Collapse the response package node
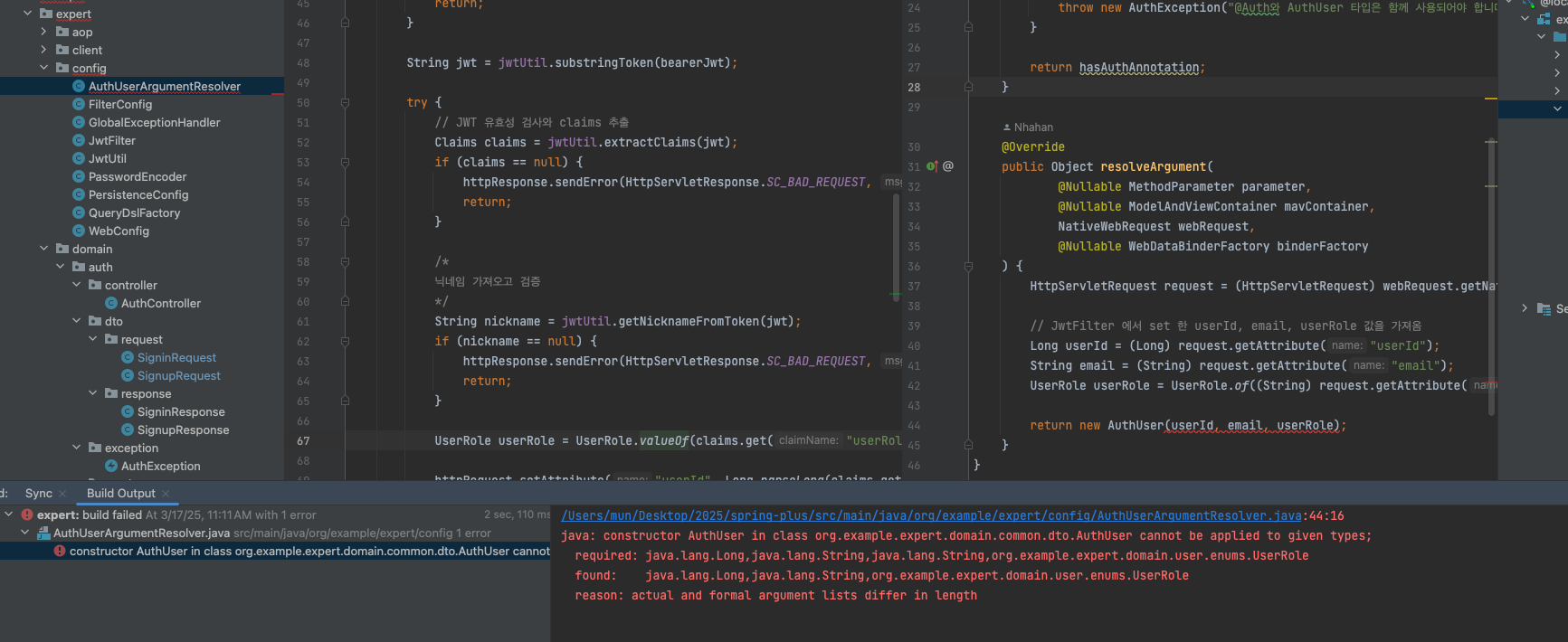 (92, 393)
